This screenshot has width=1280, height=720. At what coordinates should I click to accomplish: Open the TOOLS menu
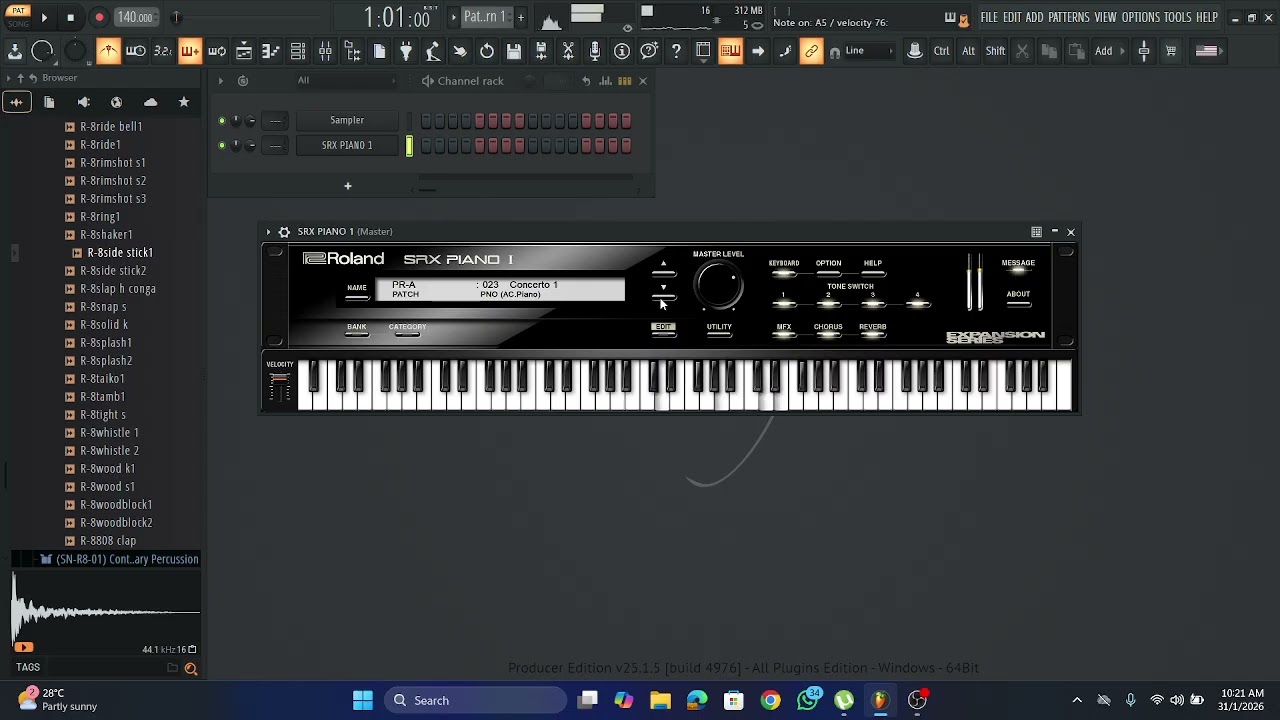point(1177,17)
